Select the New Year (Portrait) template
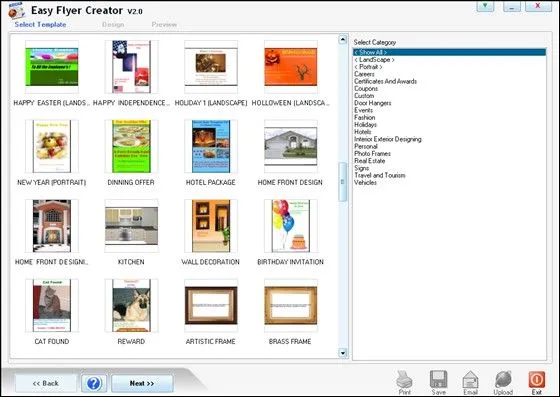The width and height of the screenshot is (560, 397). [52, 146]
